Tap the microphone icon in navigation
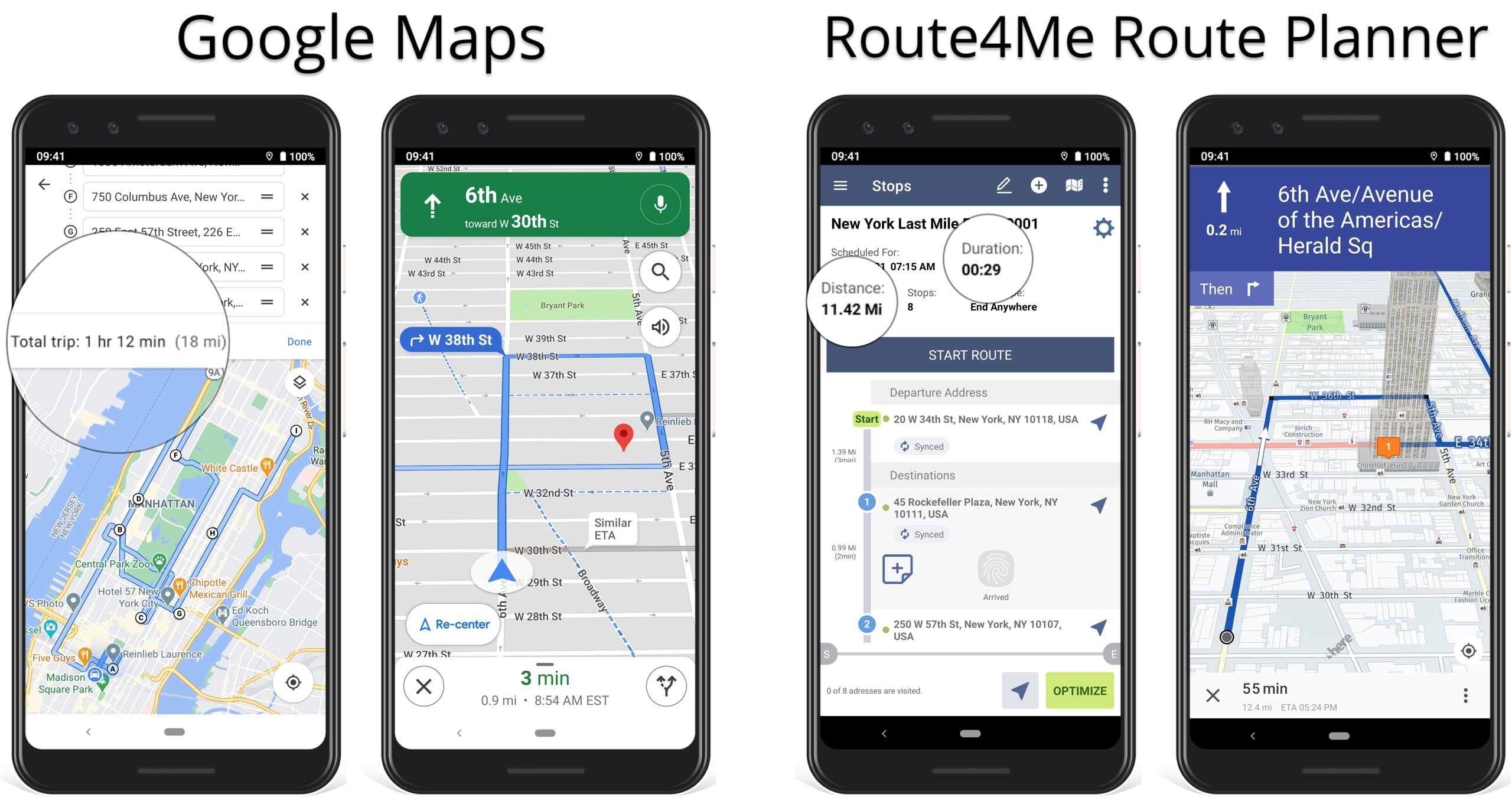 661,207
